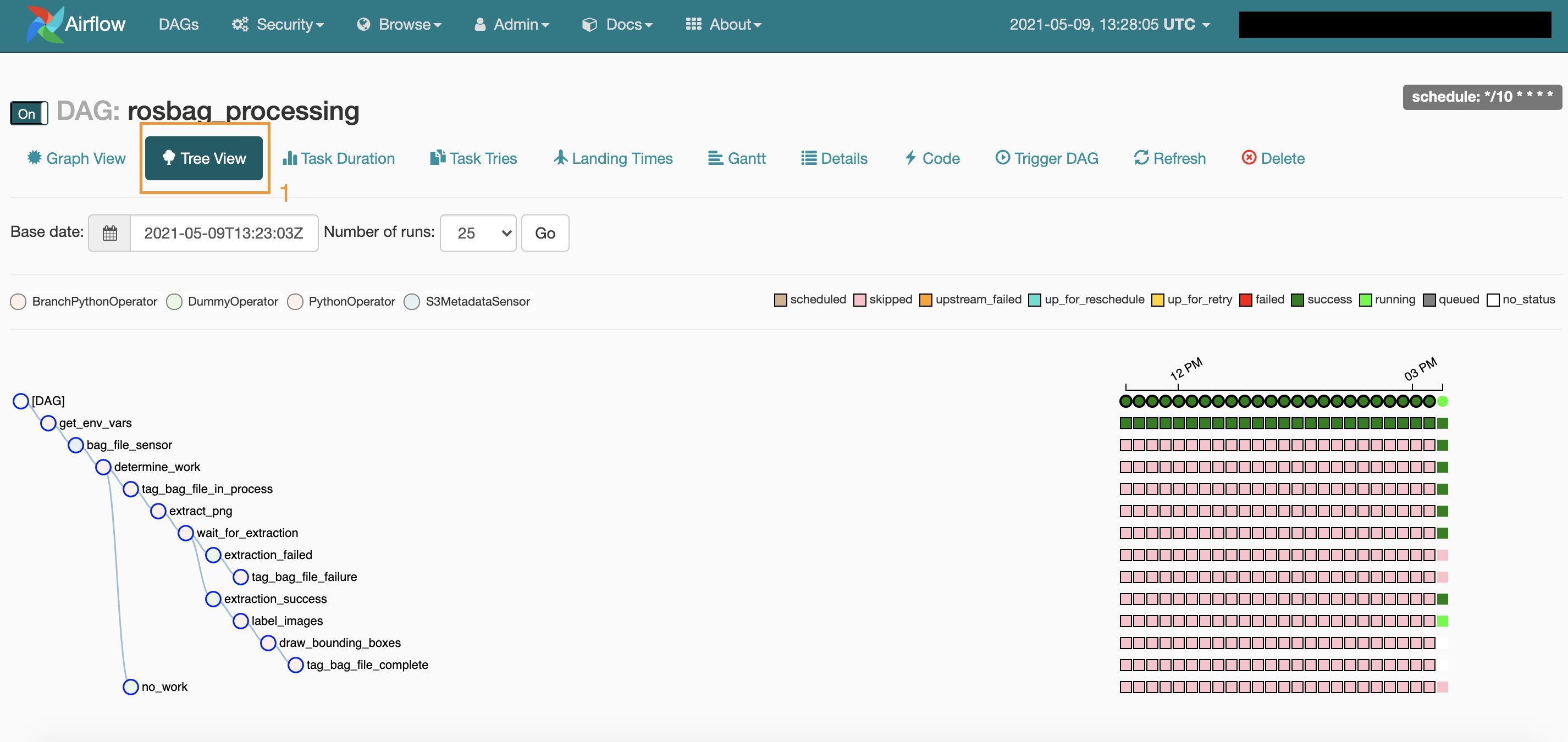1568x742 pixels.
Task: Click the bag_file_sensor tree node circle
Action: (75, 445)
